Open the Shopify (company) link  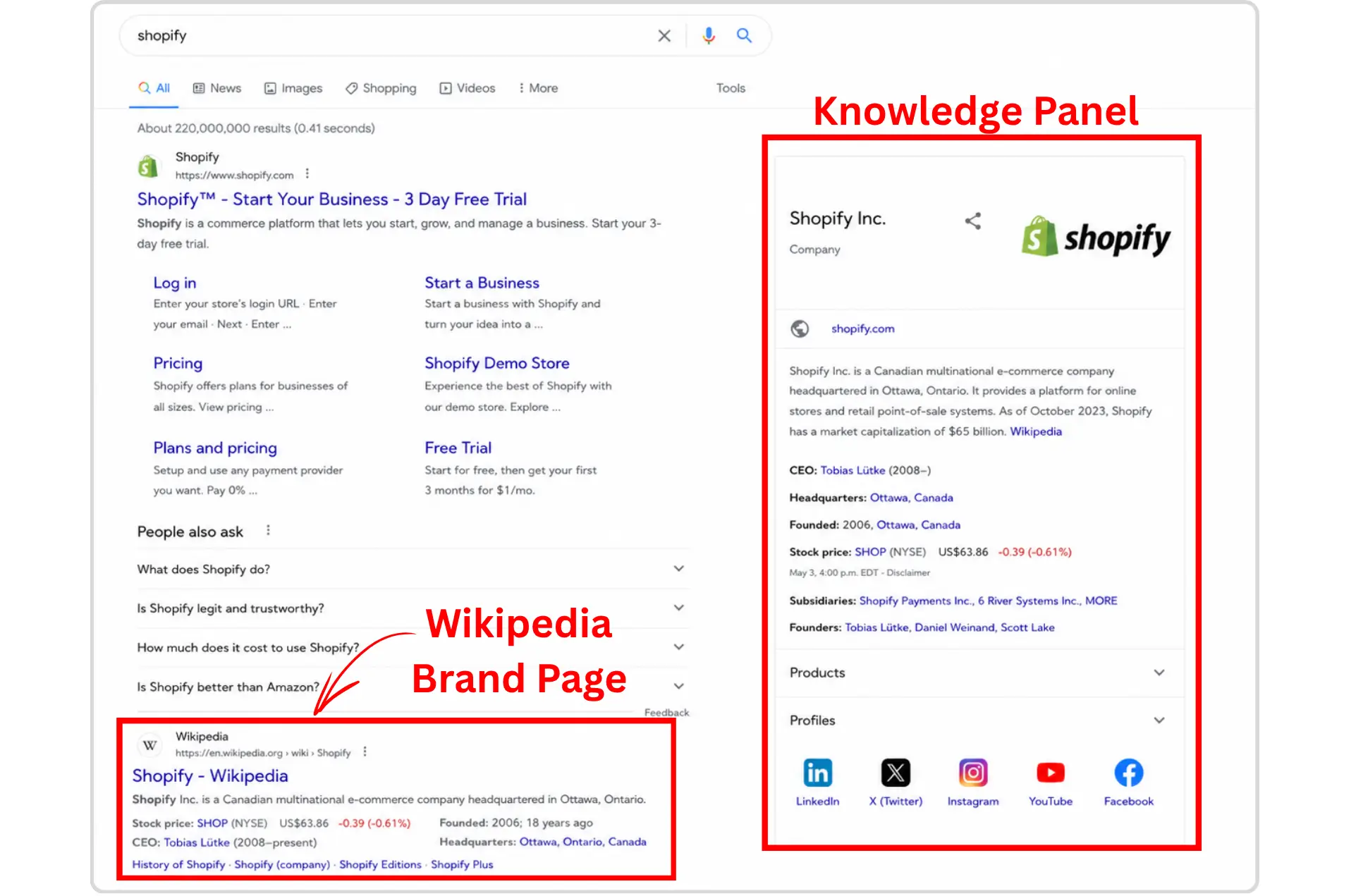(x=282, y=865)
